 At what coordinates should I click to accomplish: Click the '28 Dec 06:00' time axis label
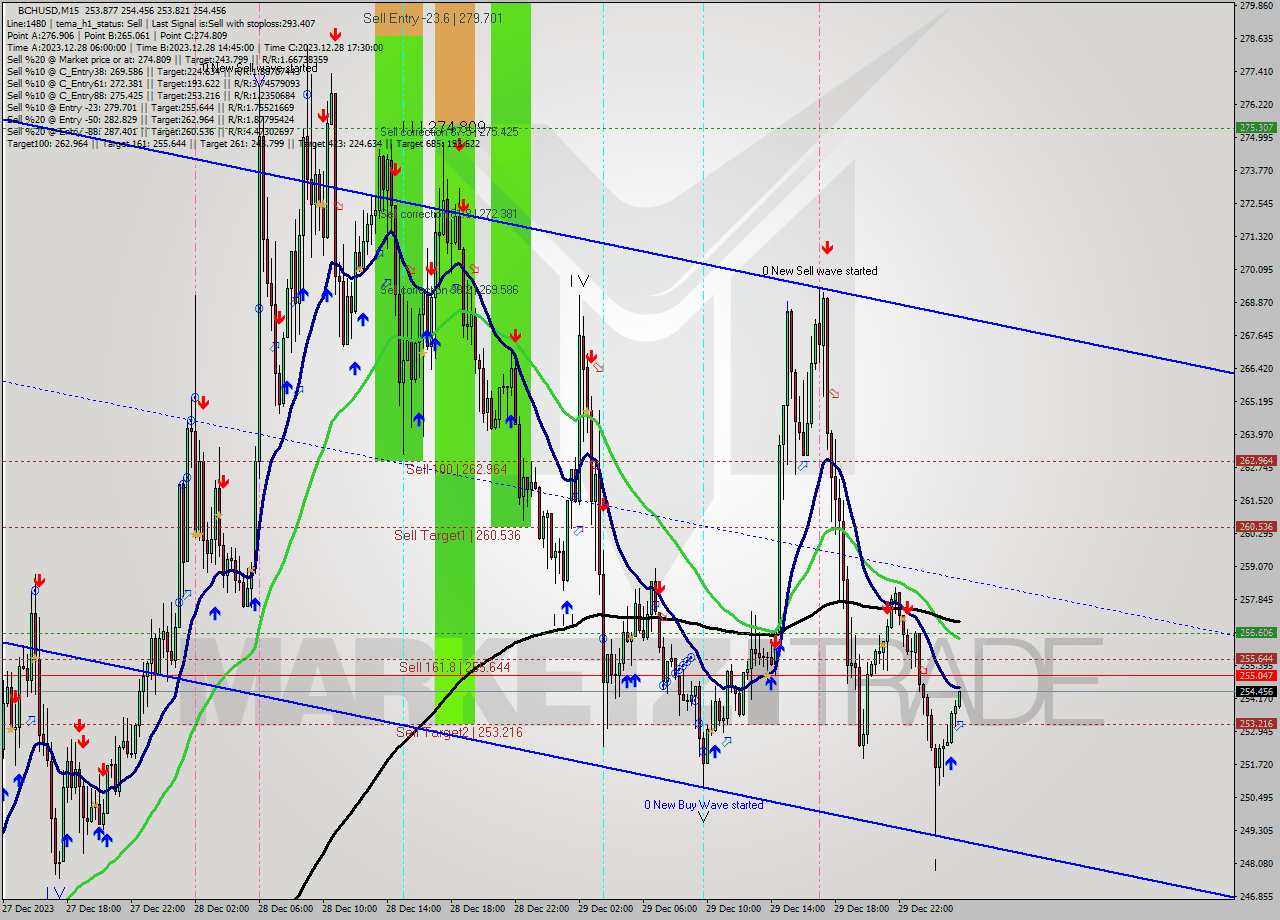(284, 909)
